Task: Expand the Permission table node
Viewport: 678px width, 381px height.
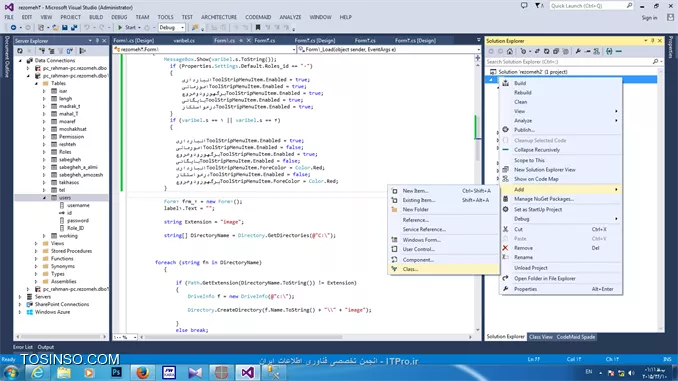Action: [44, 137]
